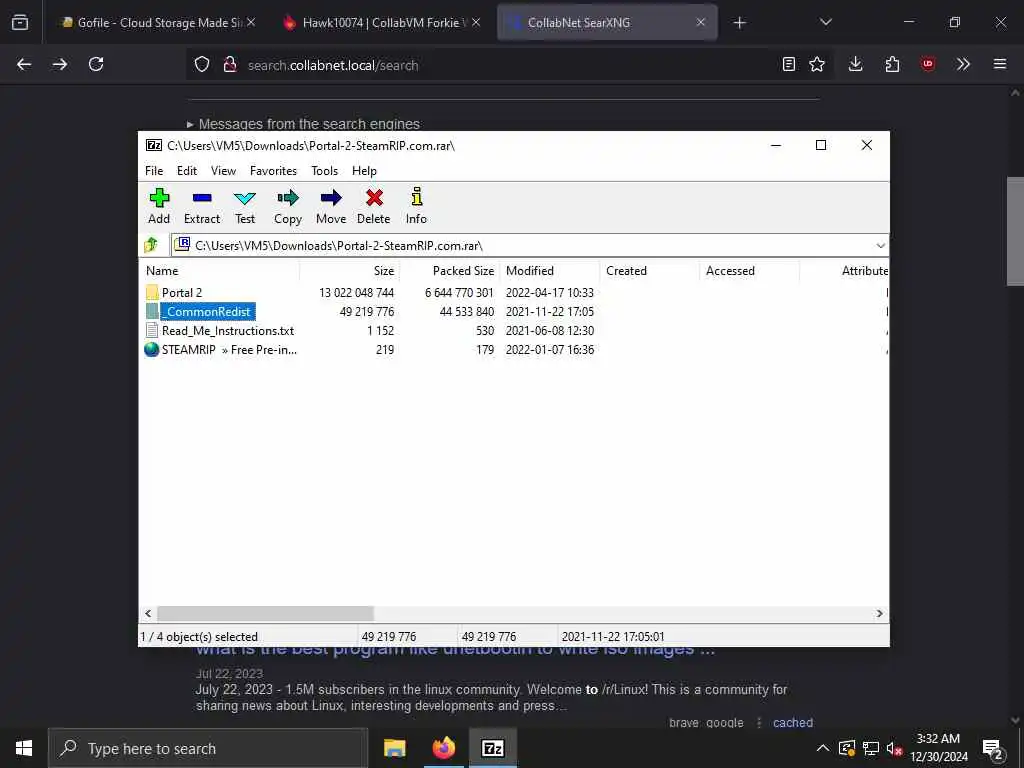Open the notification center icon
Viewport: 1024px width, 768px height.
coord(993,748)
